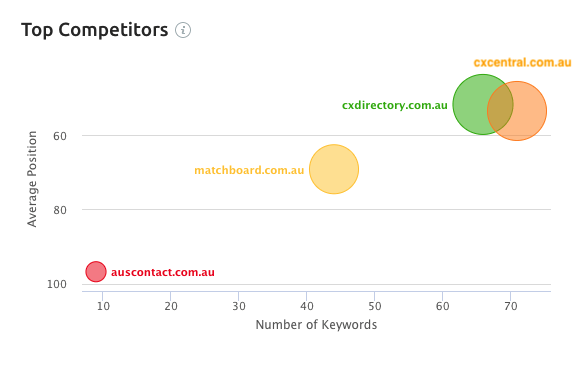Click the Top Competitors heading
This screenshot has width=584, height=365.
[95, 30]
